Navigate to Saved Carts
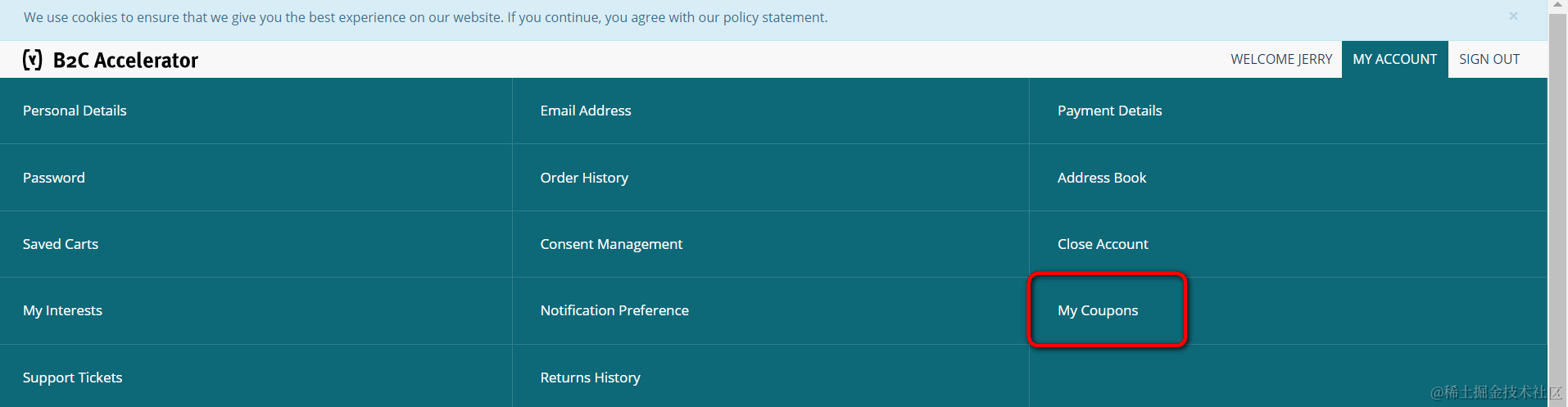The image size is (1568, 407). (61, 244)
